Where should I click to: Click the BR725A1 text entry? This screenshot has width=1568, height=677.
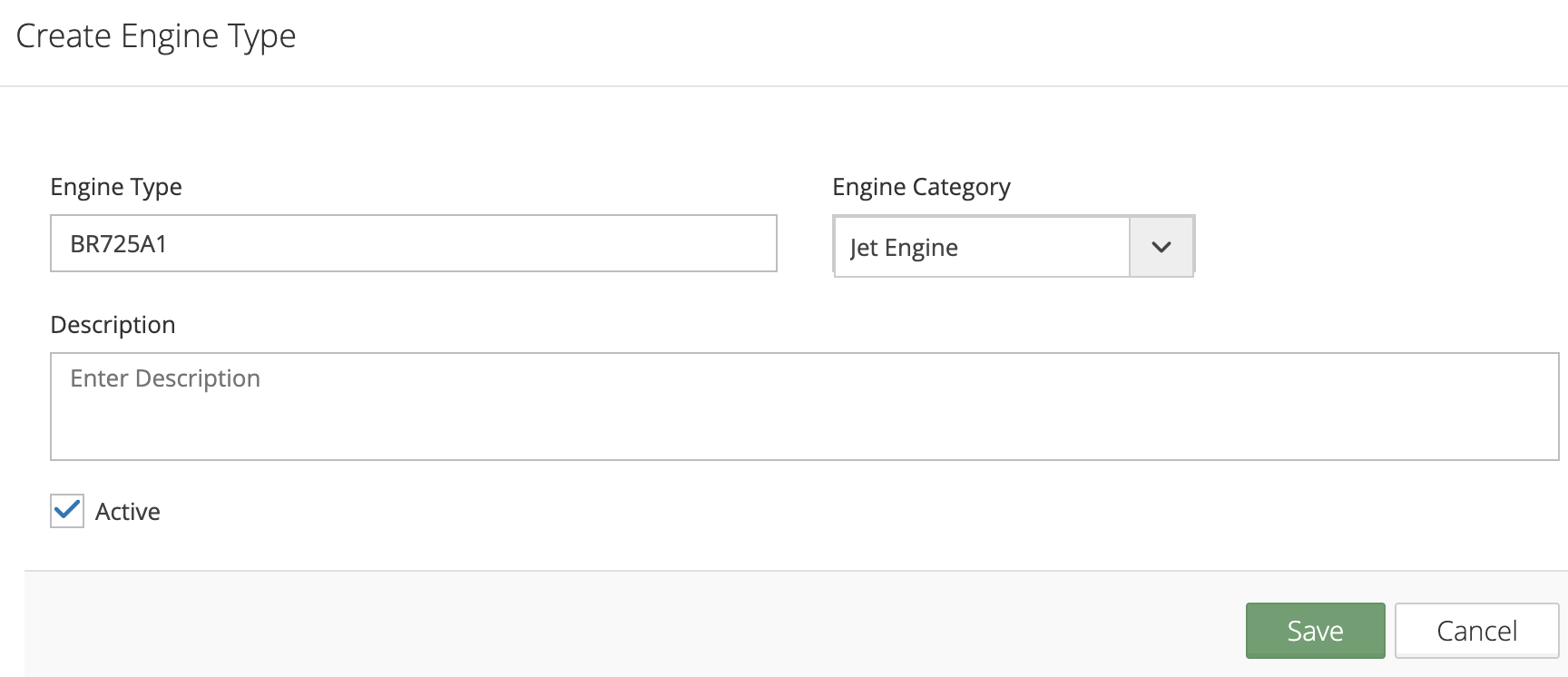[x=119, y=244]
